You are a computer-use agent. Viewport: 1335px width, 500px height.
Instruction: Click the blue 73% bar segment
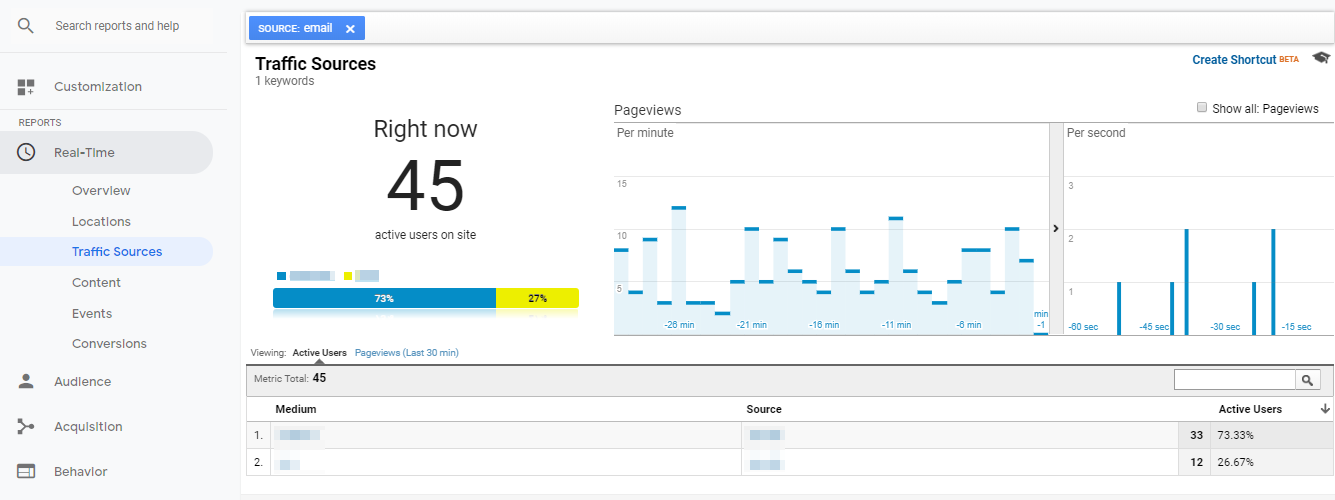point(384,298)
